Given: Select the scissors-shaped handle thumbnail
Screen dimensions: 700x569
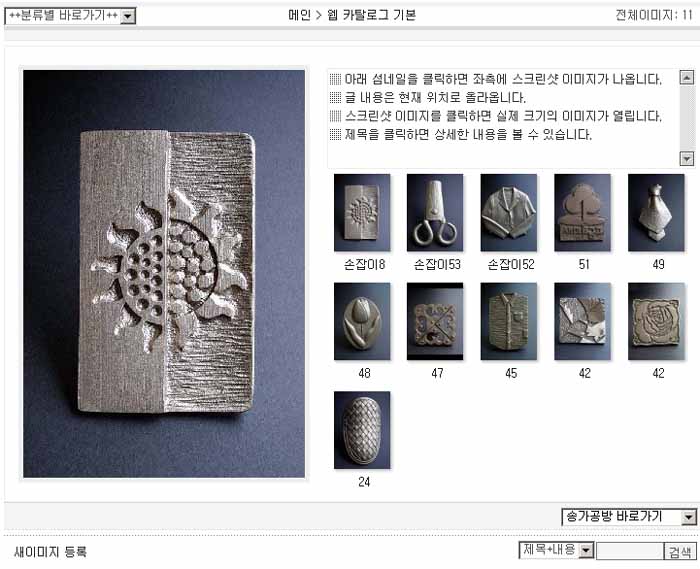Looking at the screenshot, I should point(435,212).
